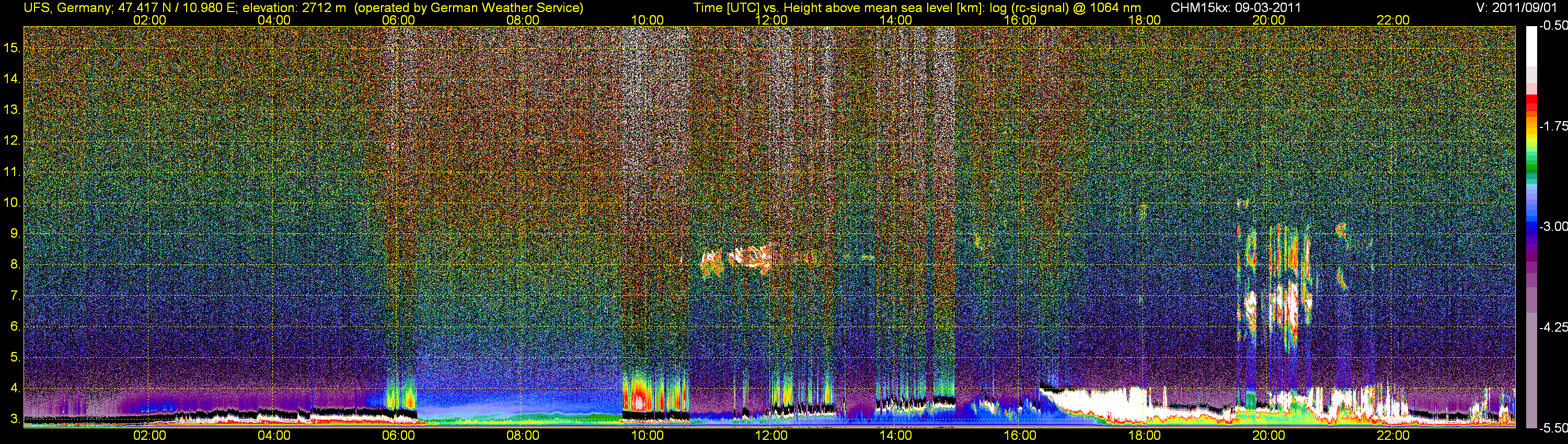Click the -5.50 color scale value
The height and width of the screenshot is (444, 1568).
(x=1553, y=428)
